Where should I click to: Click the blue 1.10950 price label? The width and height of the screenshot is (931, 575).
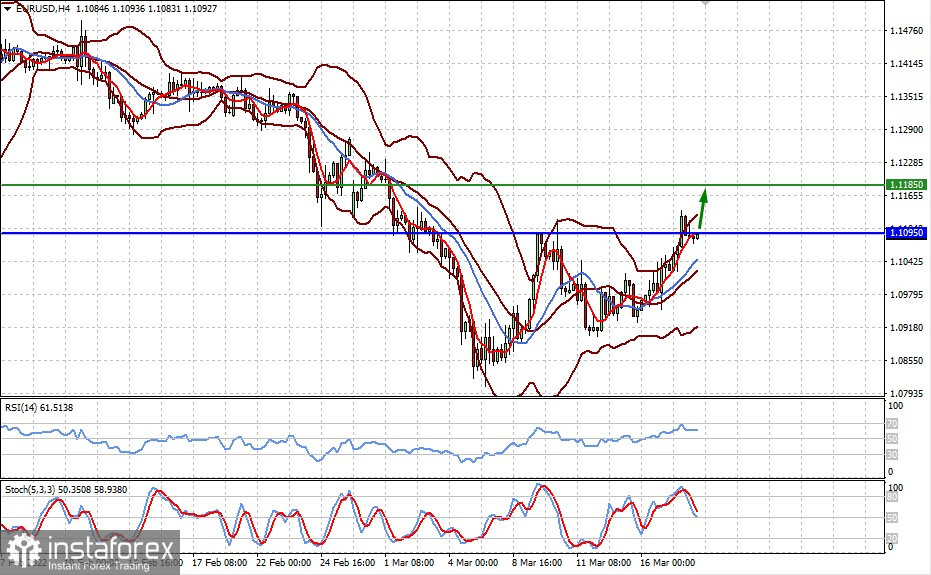tap(906, 233)
